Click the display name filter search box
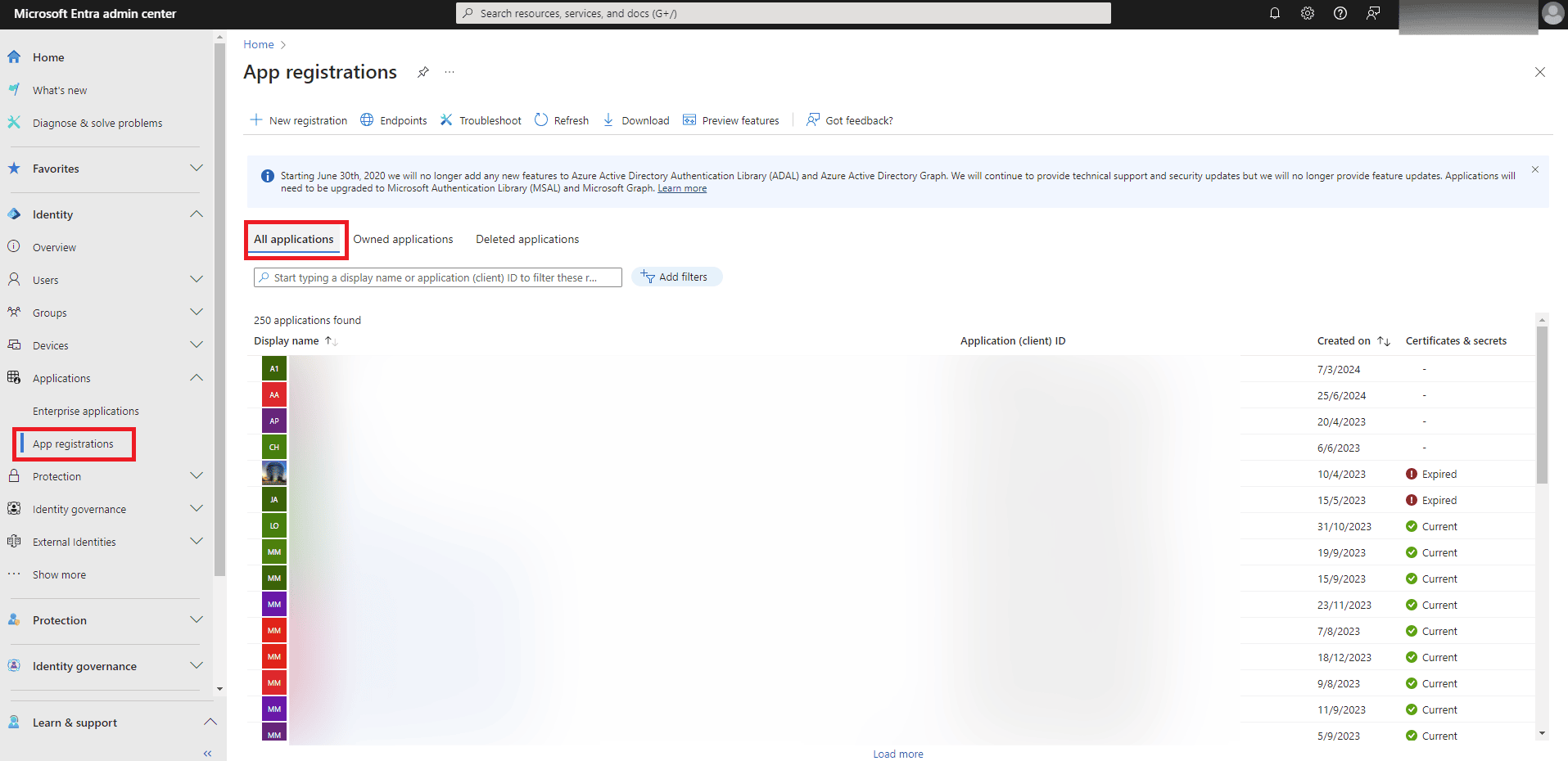 click(437, 277)
